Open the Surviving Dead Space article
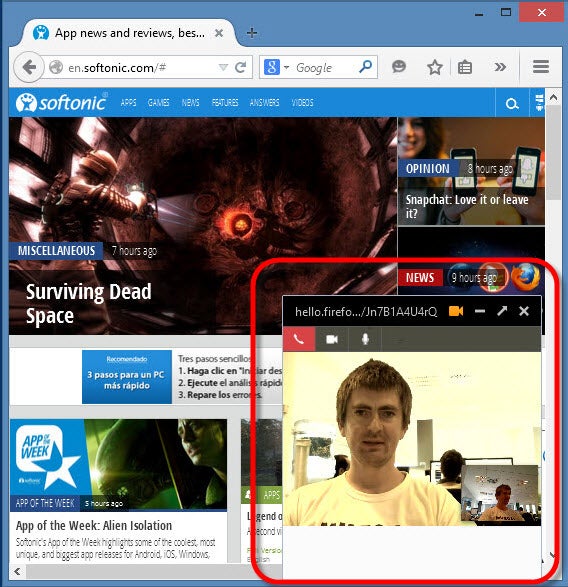The width and height of the screenshot is (568, 587). point(89,303)
